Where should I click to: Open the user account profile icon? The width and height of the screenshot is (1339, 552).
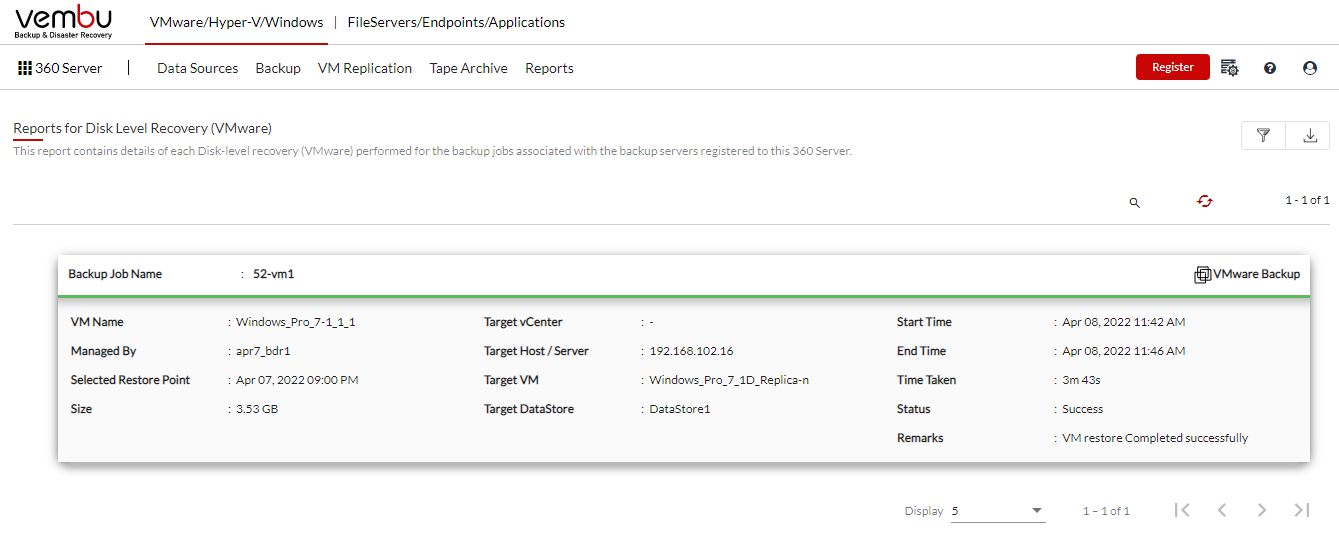[1310, 68]
